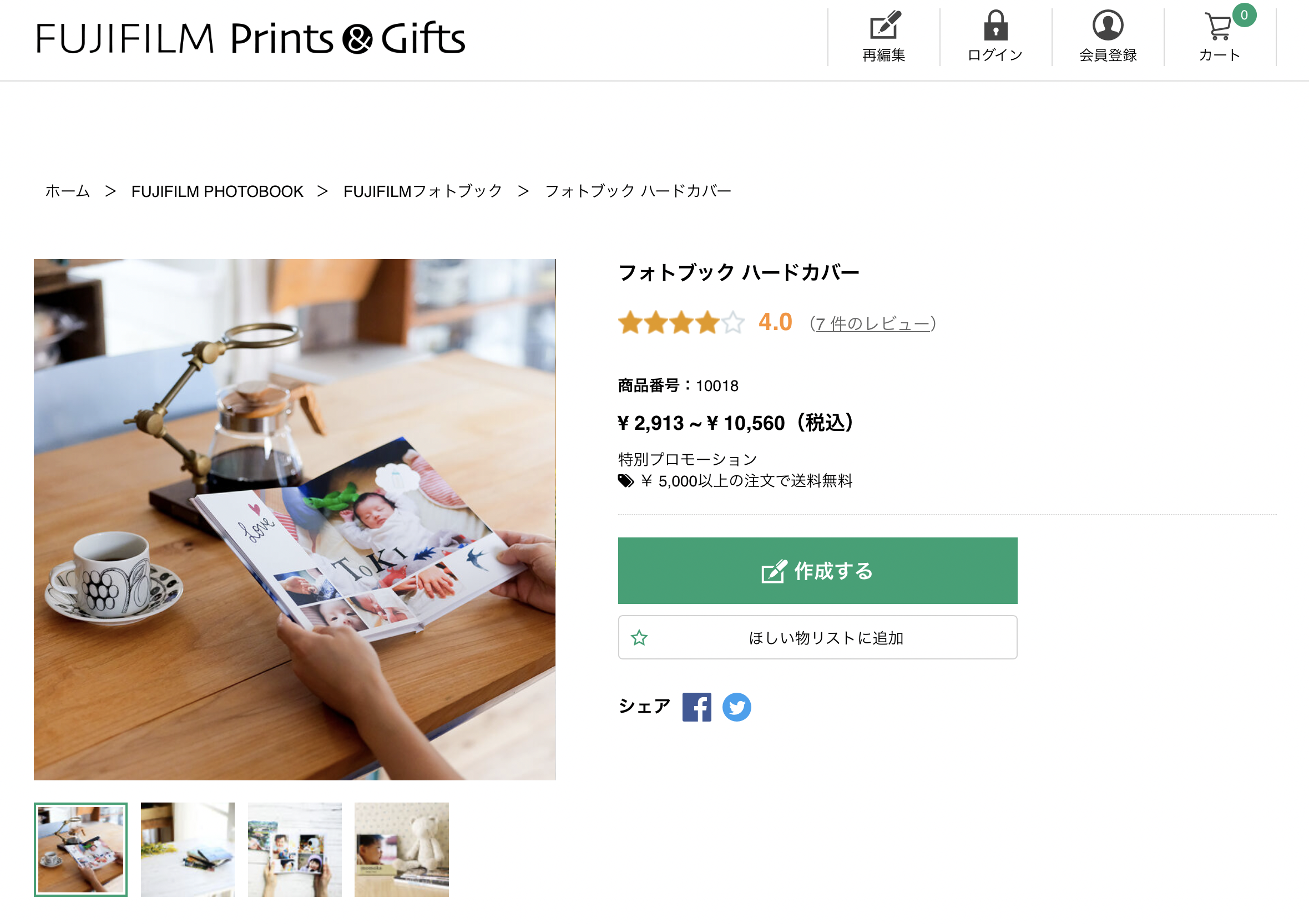Select third thumbnail with hands holding photobook
Viewport: 1309px width, 924px height.
coord(295,849)
